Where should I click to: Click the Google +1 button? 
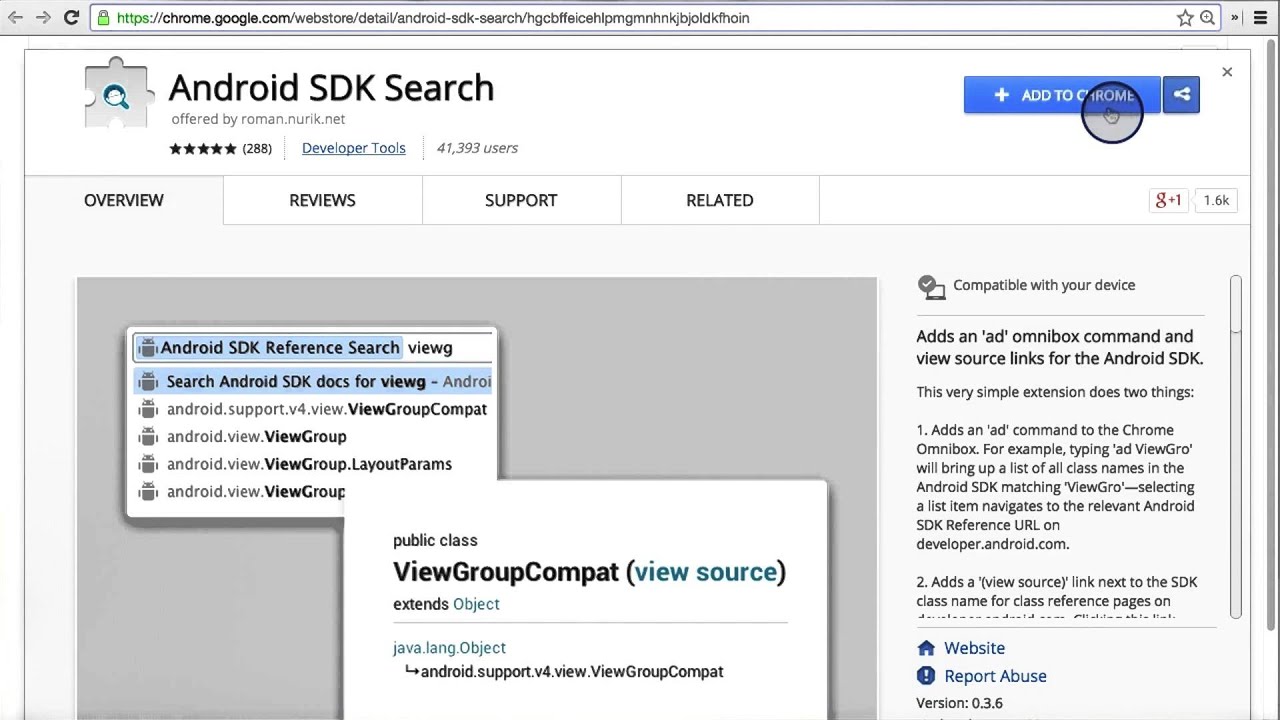click(x=1168, y=200)
